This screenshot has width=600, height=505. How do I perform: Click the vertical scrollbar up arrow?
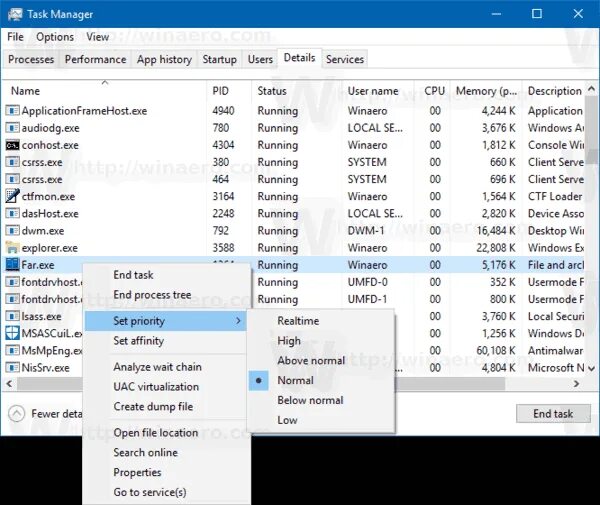pos(592,89)
